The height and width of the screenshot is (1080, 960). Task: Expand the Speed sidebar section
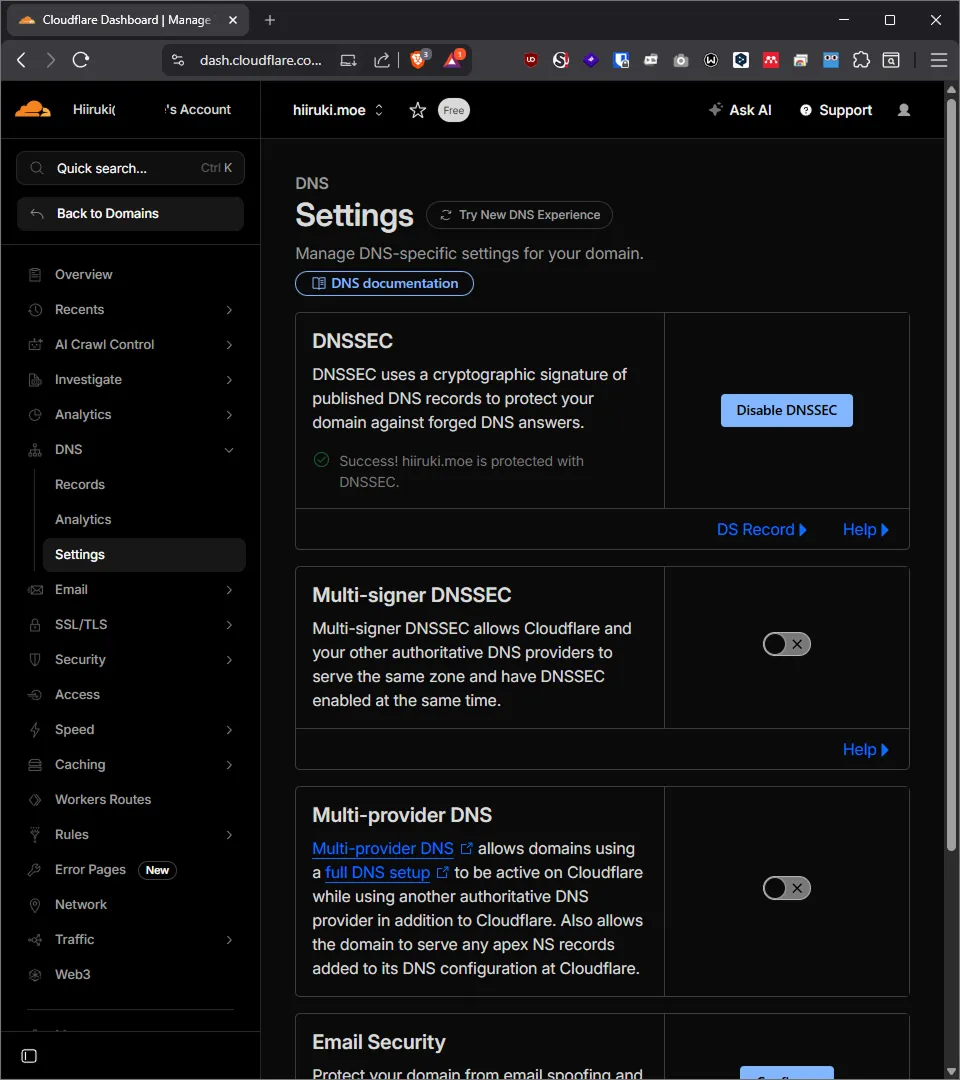point(229,730)
